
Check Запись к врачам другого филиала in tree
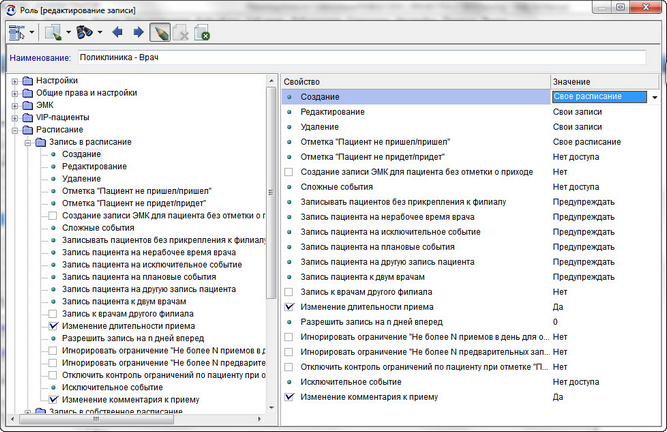point(53,314)
